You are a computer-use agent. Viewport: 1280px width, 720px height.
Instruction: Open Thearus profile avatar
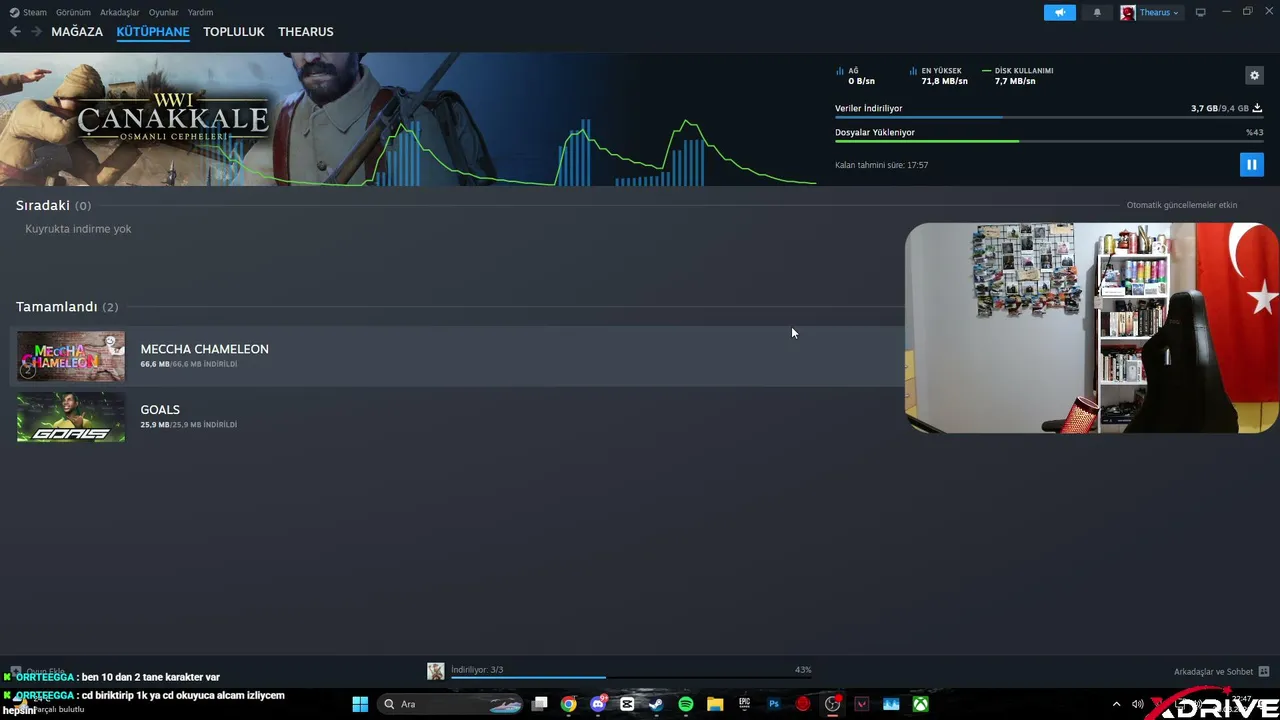coord(1128,12)
